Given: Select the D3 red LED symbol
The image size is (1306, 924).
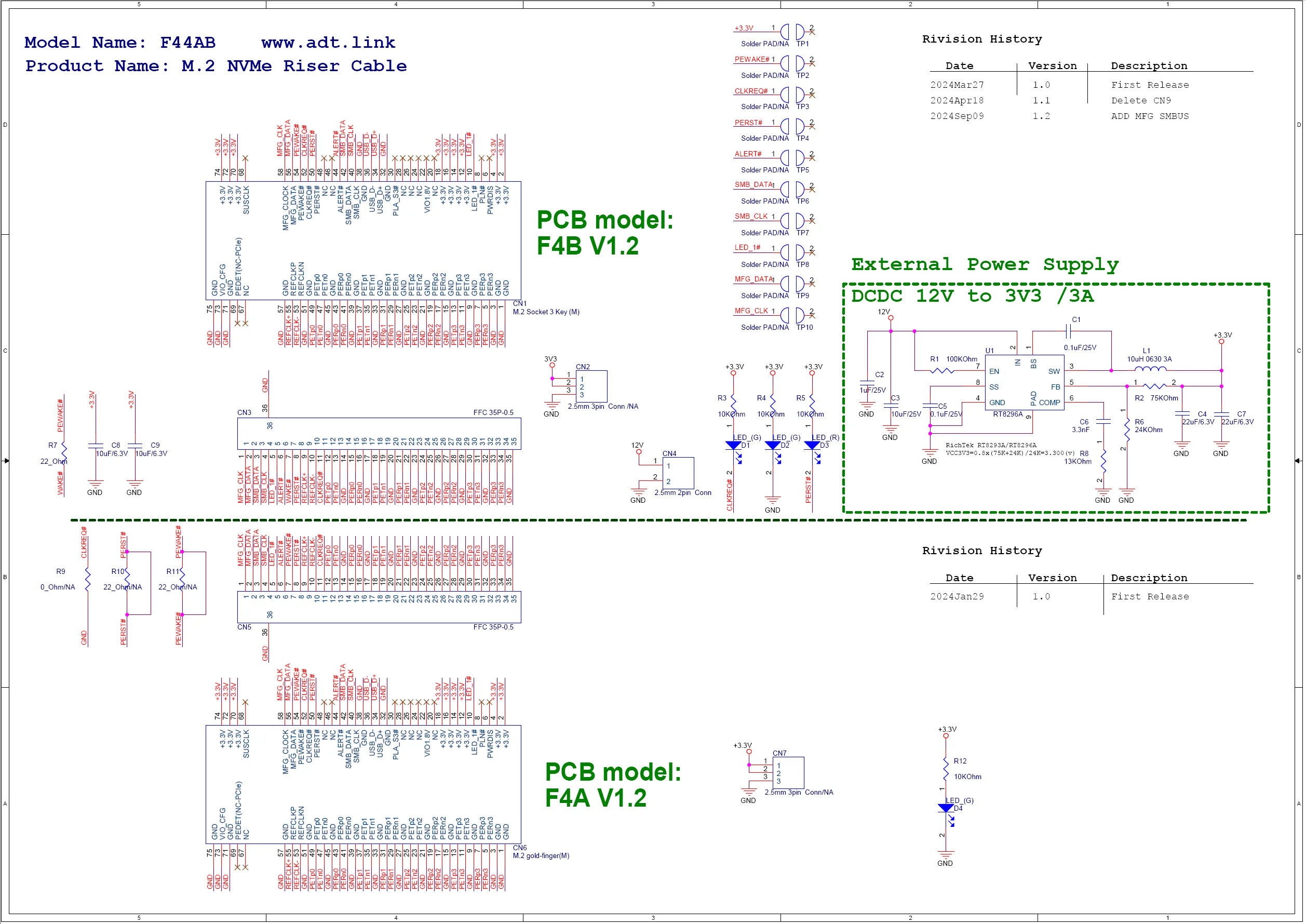Looking at the screenshot, I should (x=813, y=446).
